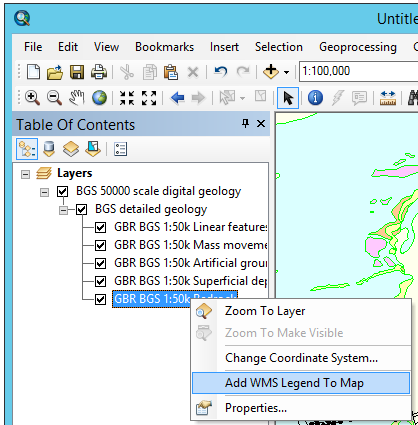Select GBR BGS 1:50k Superficial deposits layer

click(190, 281)
